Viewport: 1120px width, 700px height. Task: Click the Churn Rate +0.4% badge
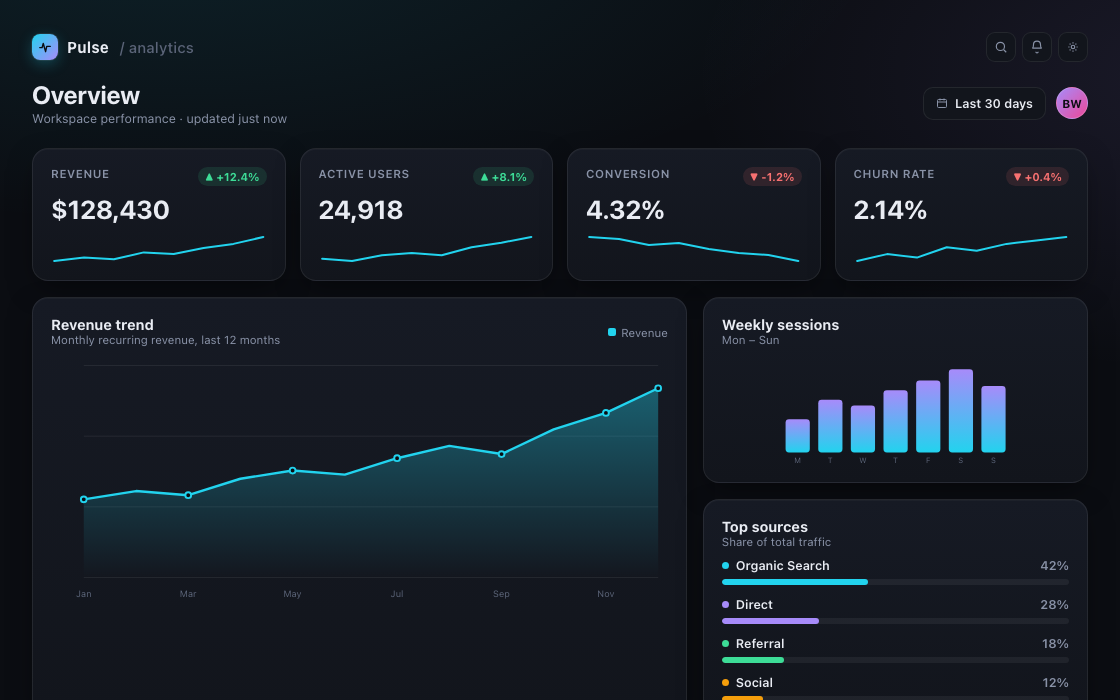pos(1037,177)
